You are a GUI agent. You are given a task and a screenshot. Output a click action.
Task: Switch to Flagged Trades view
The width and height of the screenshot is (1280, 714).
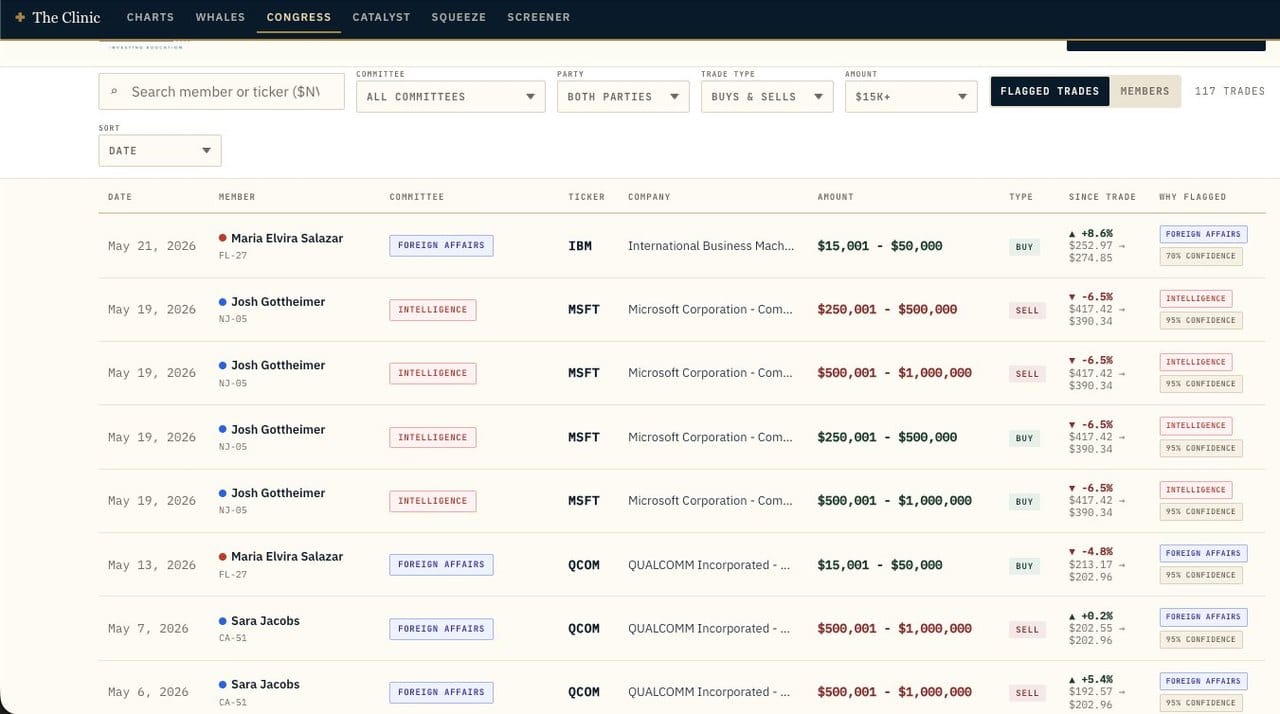[1050, 91]
